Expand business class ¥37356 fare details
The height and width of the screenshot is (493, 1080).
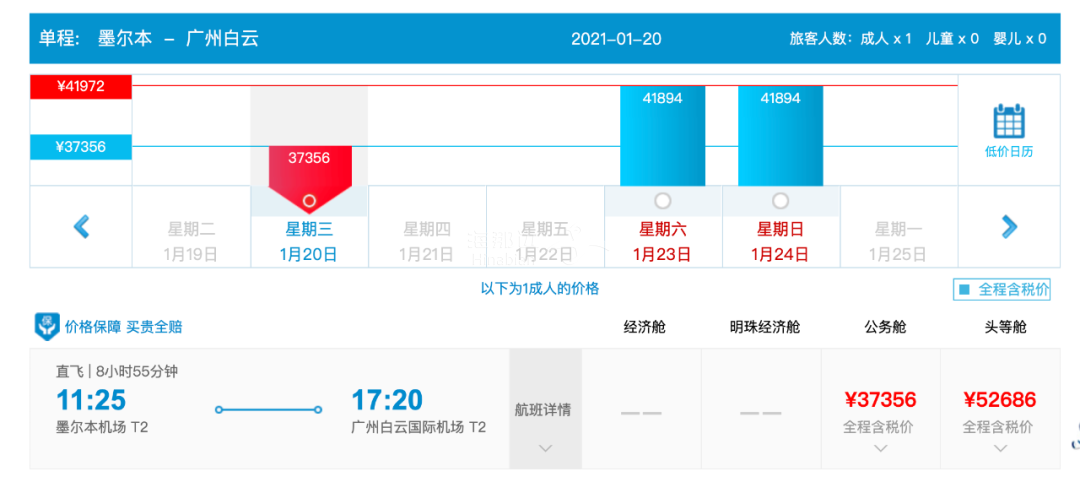tap(880, 448)
